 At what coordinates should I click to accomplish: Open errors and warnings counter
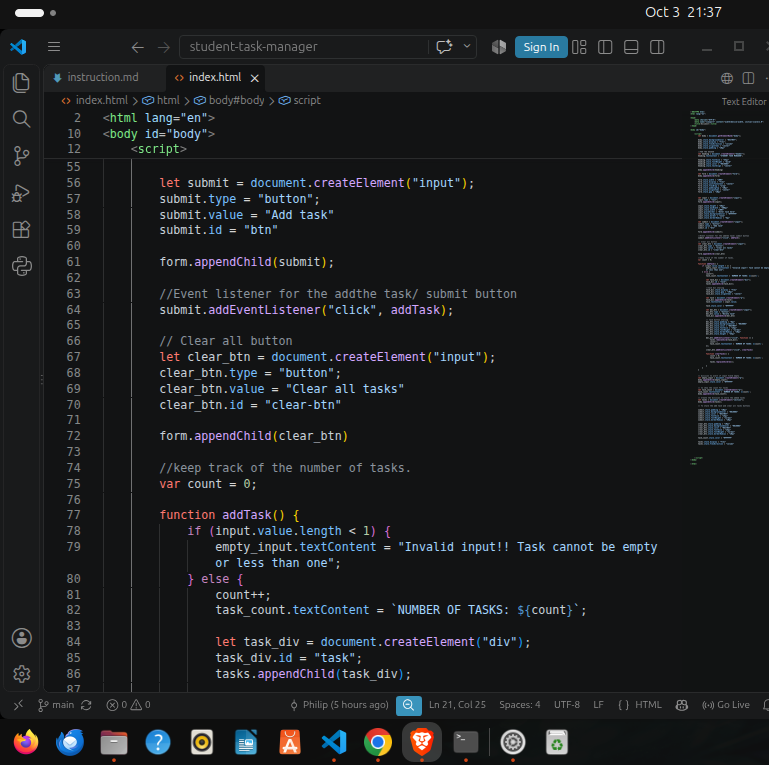(128, 705)
